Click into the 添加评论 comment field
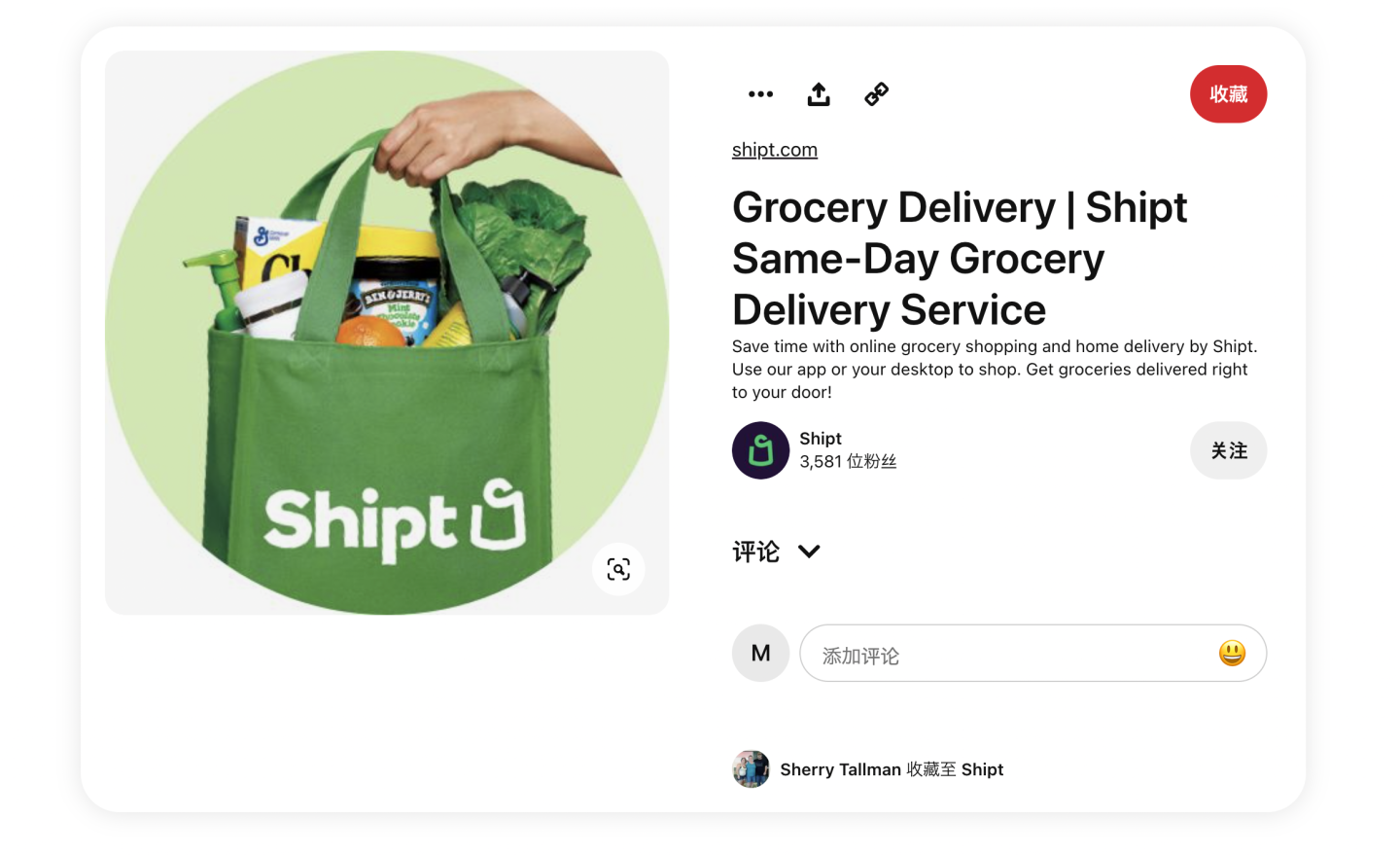This screenshot has height=855, width=1400. 1032,653
